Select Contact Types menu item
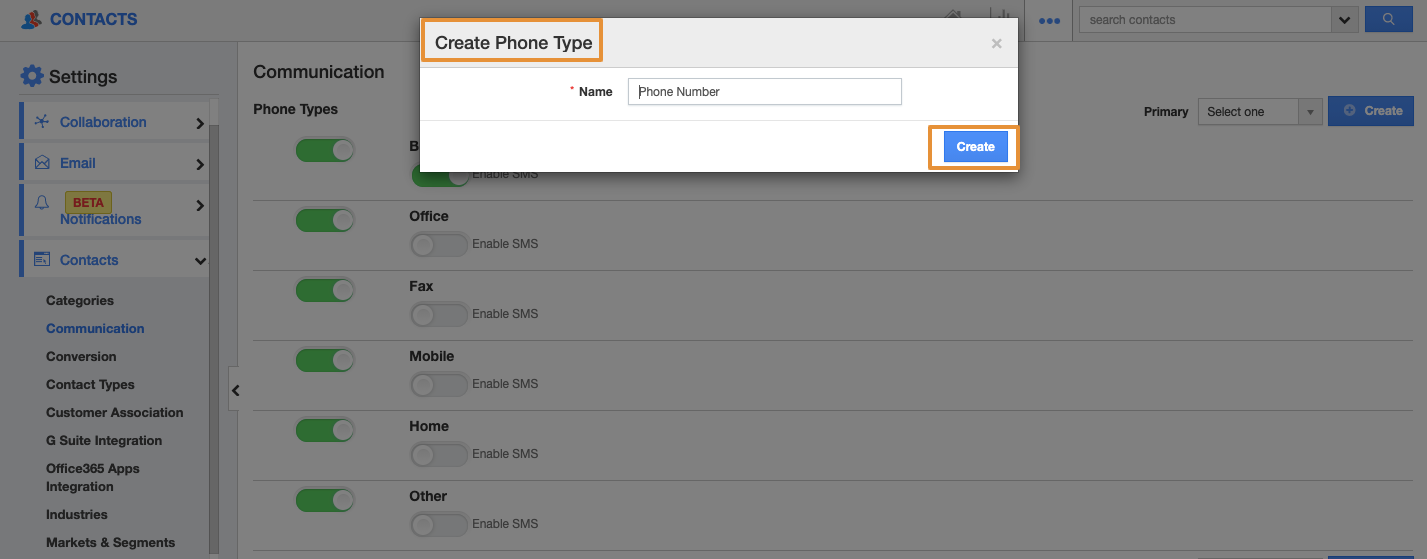This screenshot has width=1427, height=559. 90,385
